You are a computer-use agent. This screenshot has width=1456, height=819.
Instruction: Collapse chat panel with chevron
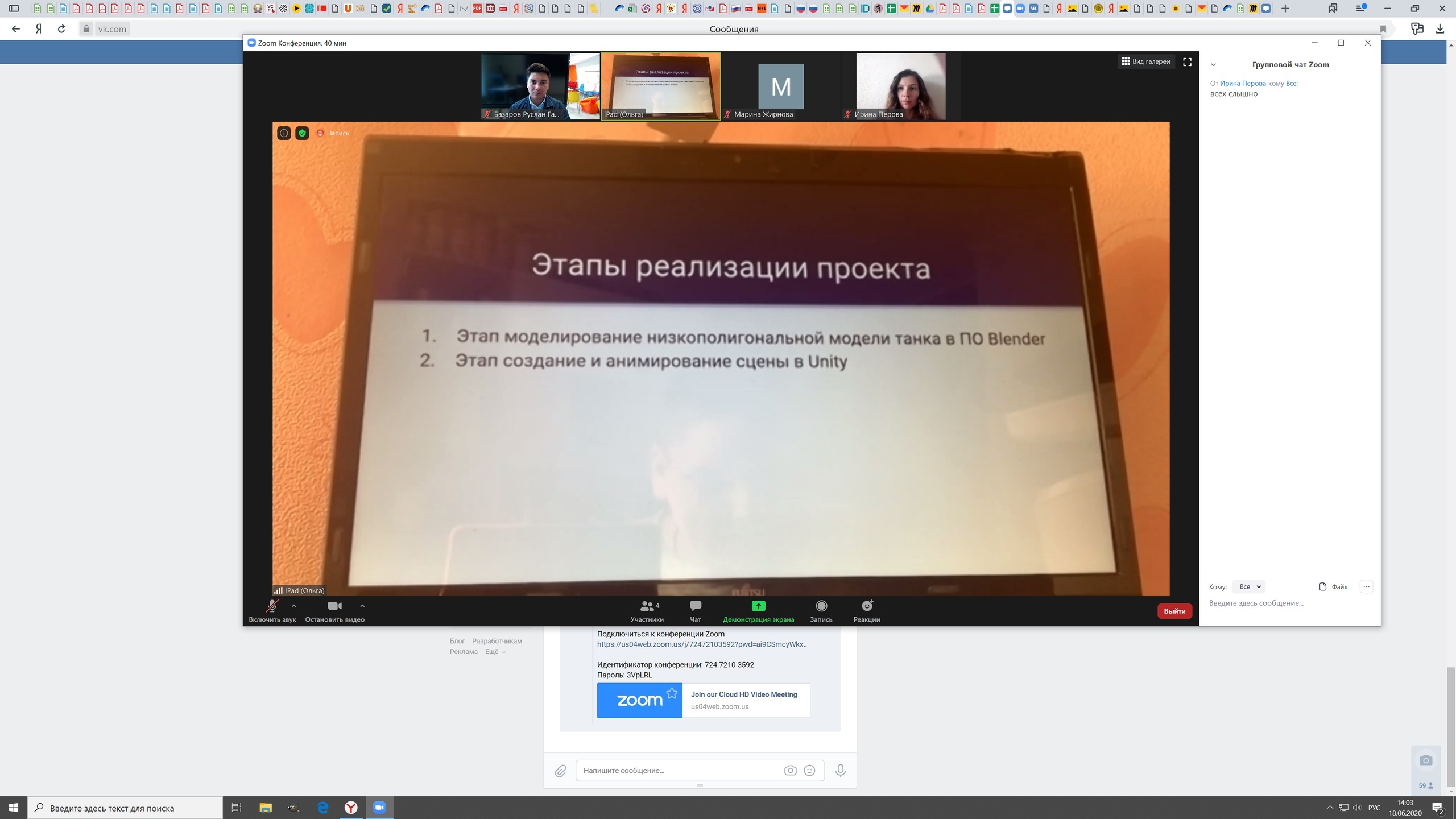click(x=1213, y=65)
